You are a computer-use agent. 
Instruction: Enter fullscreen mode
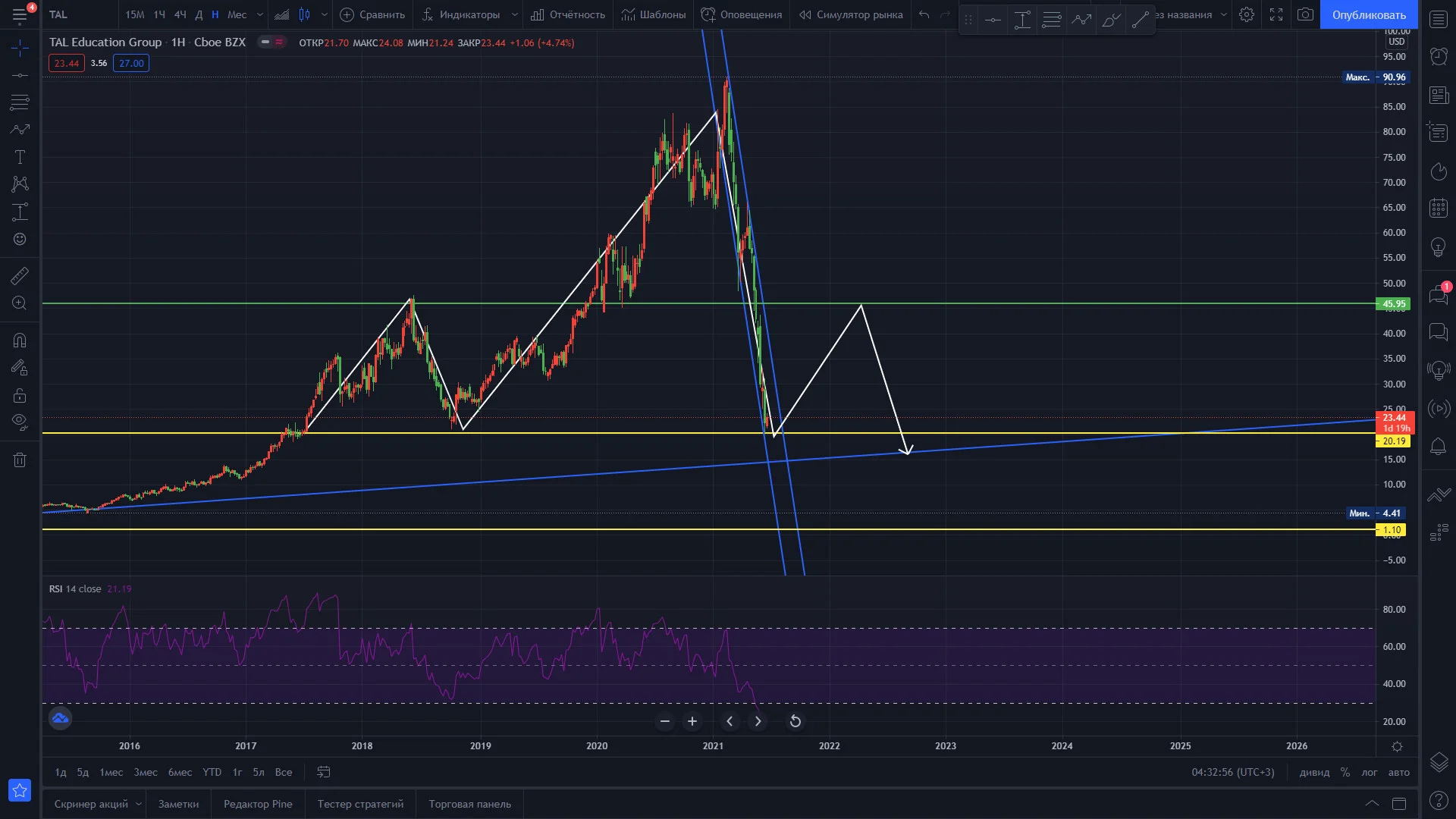click(1276, 14)
